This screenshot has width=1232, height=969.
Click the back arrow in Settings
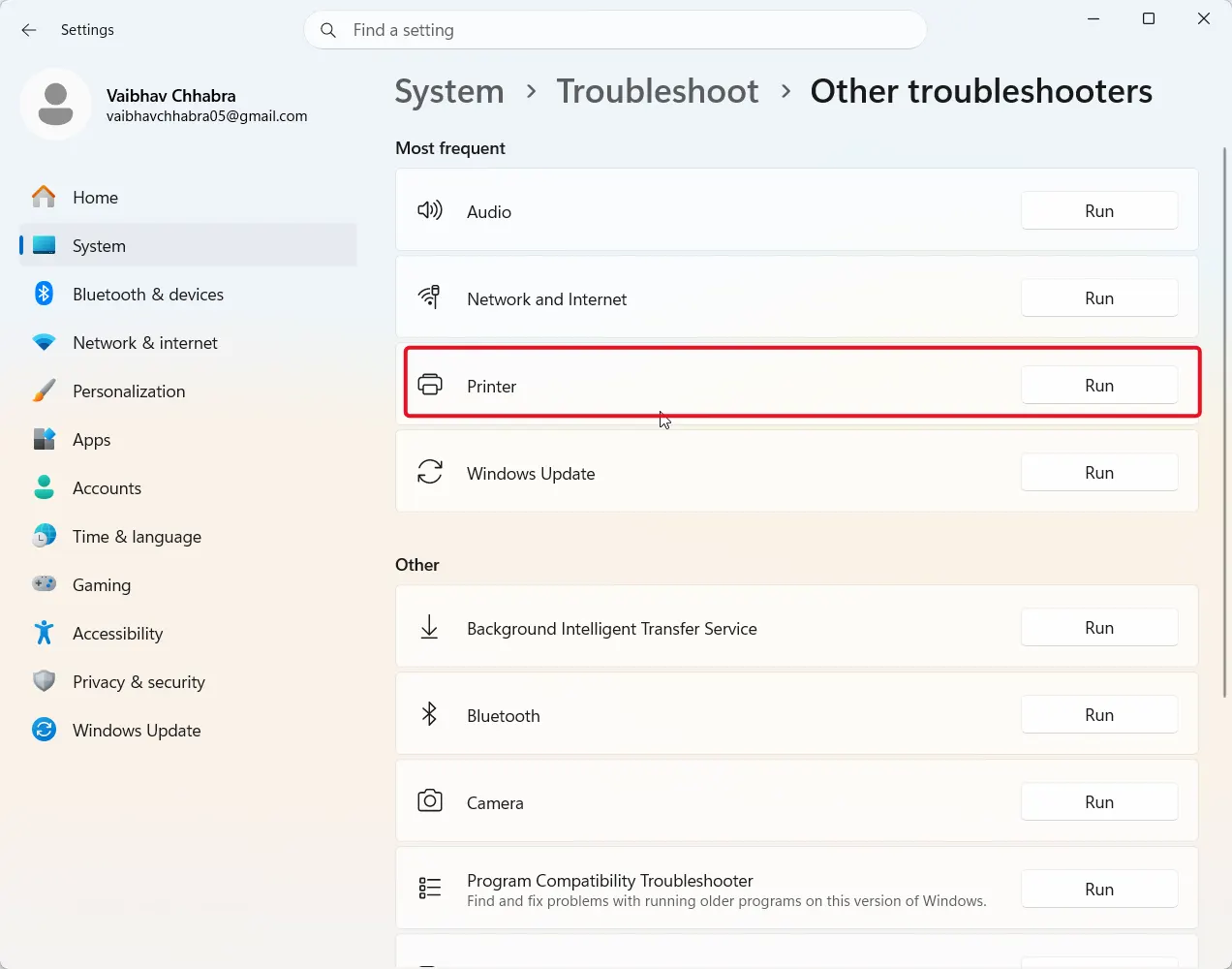click(29, 30)
